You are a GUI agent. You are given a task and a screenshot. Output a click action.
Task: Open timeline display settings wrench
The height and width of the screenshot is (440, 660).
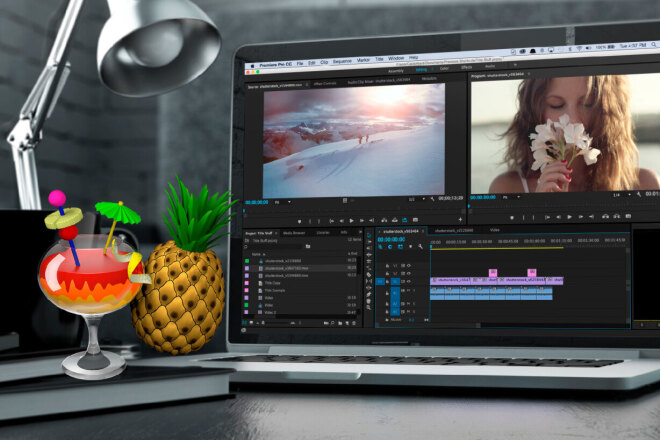click(x=420, y=246)
